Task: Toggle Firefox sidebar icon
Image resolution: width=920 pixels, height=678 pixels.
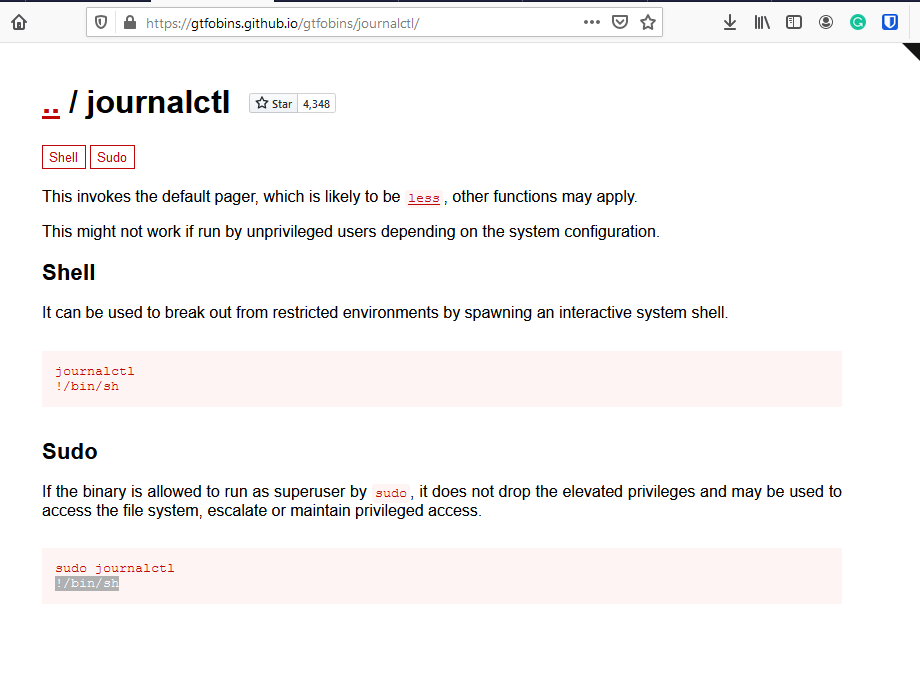Action: click(794, 22)
